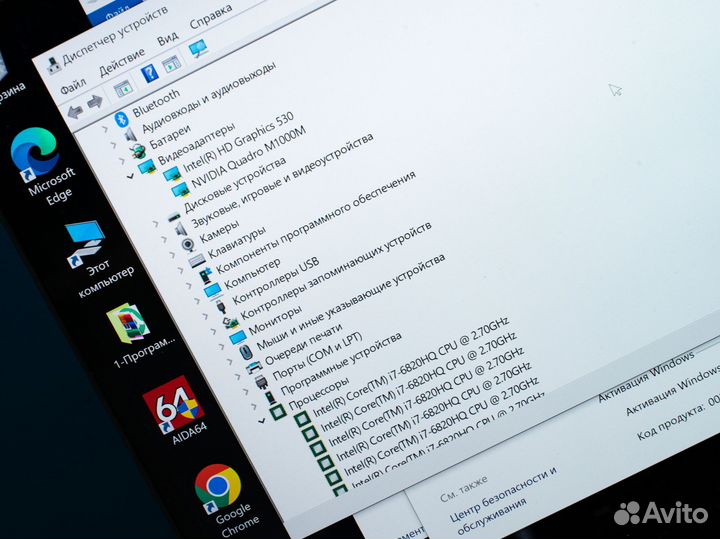Select the Intel(R) HD Graphics 530 entry

coord(238,143)
